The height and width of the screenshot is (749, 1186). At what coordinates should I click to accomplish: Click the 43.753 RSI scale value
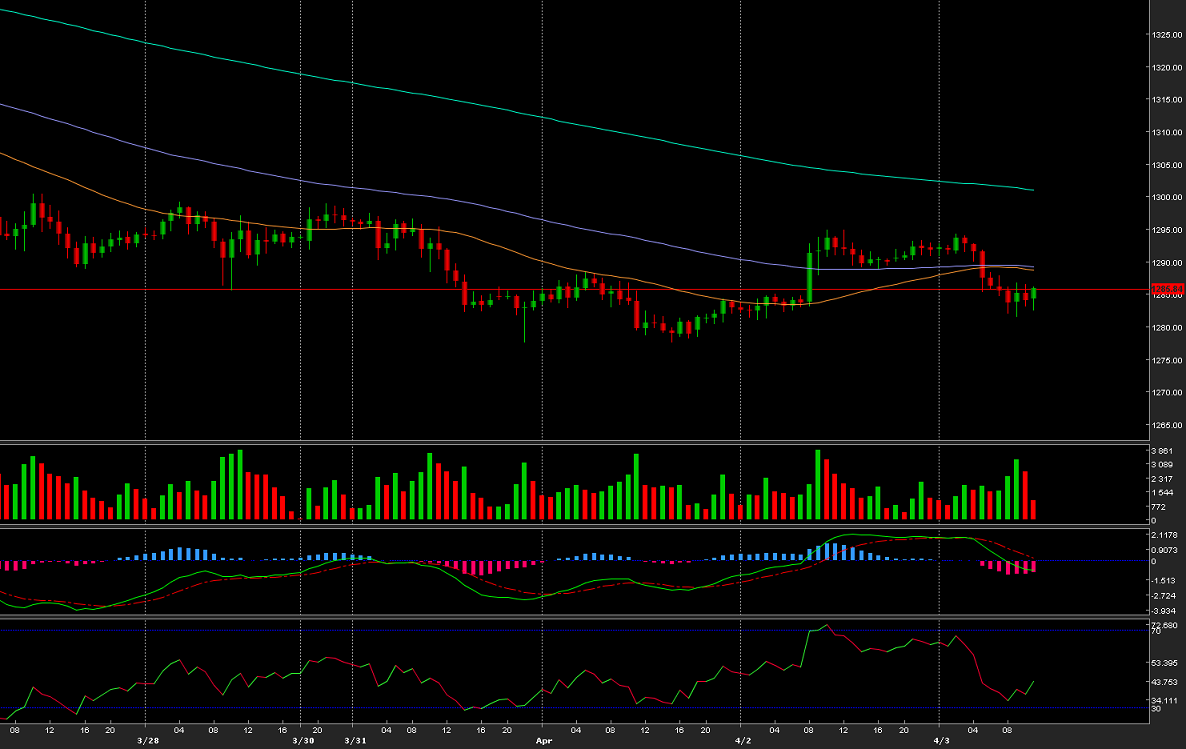(1164, 682)
